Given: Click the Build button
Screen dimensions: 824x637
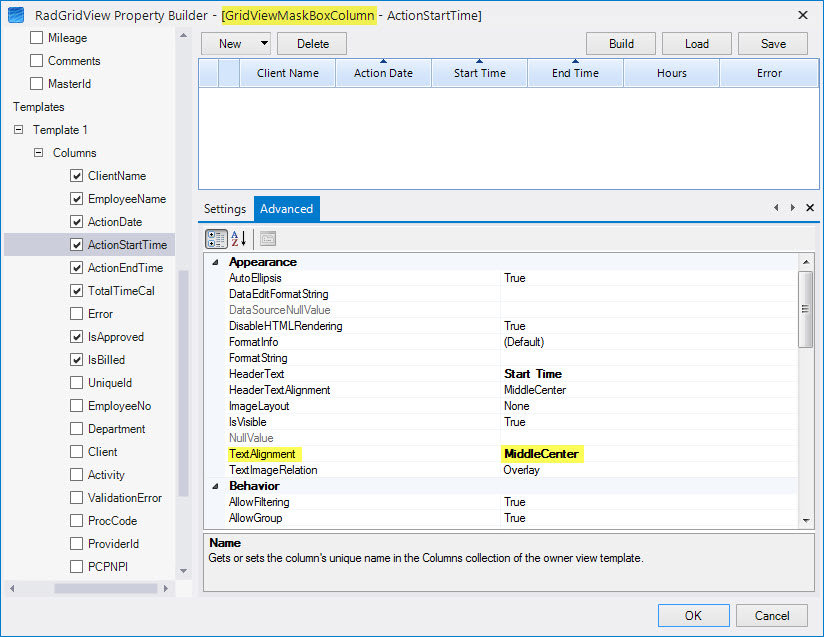Looking at the screenshot, I should point(621,44).
